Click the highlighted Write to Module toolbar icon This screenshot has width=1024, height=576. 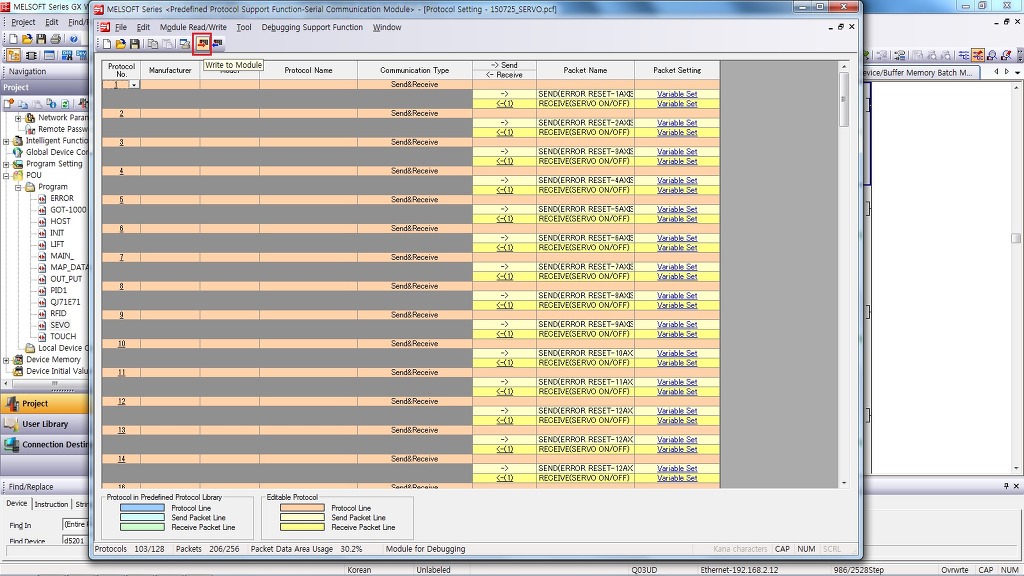coord(202,44)
